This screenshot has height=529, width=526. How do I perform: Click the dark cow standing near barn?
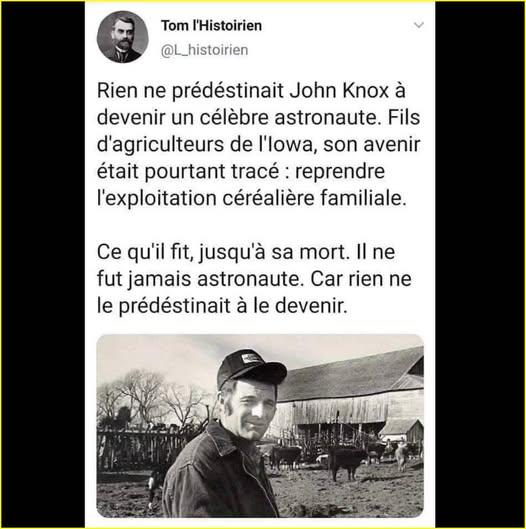(x=346, y=461)
